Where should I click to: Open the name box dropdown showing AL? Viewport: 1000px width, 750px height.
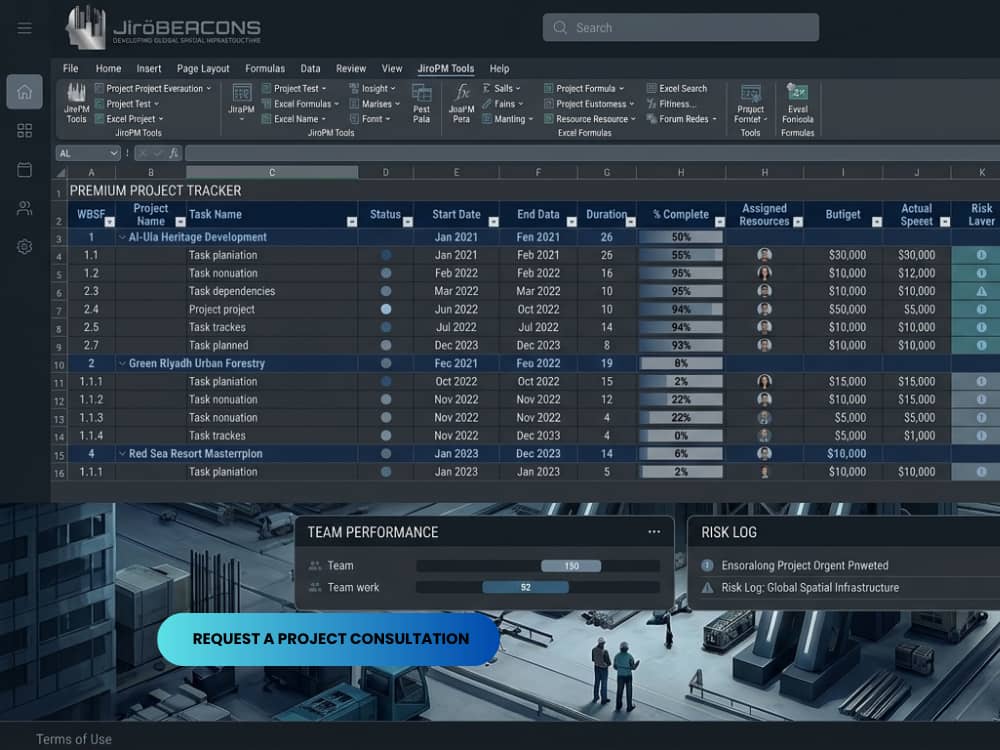(114, 153)
